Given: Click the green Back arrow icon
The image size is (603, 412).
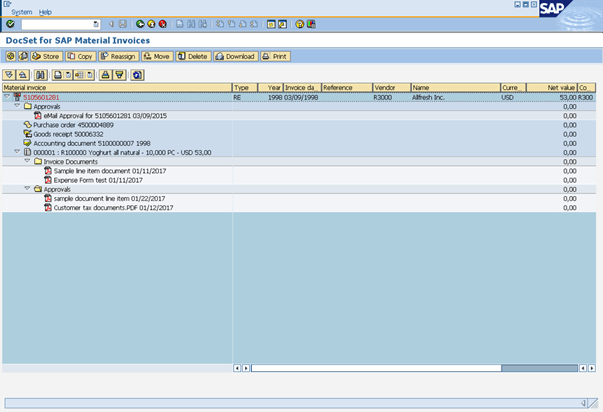Looking at the screenshot, I should click(139, 23).
